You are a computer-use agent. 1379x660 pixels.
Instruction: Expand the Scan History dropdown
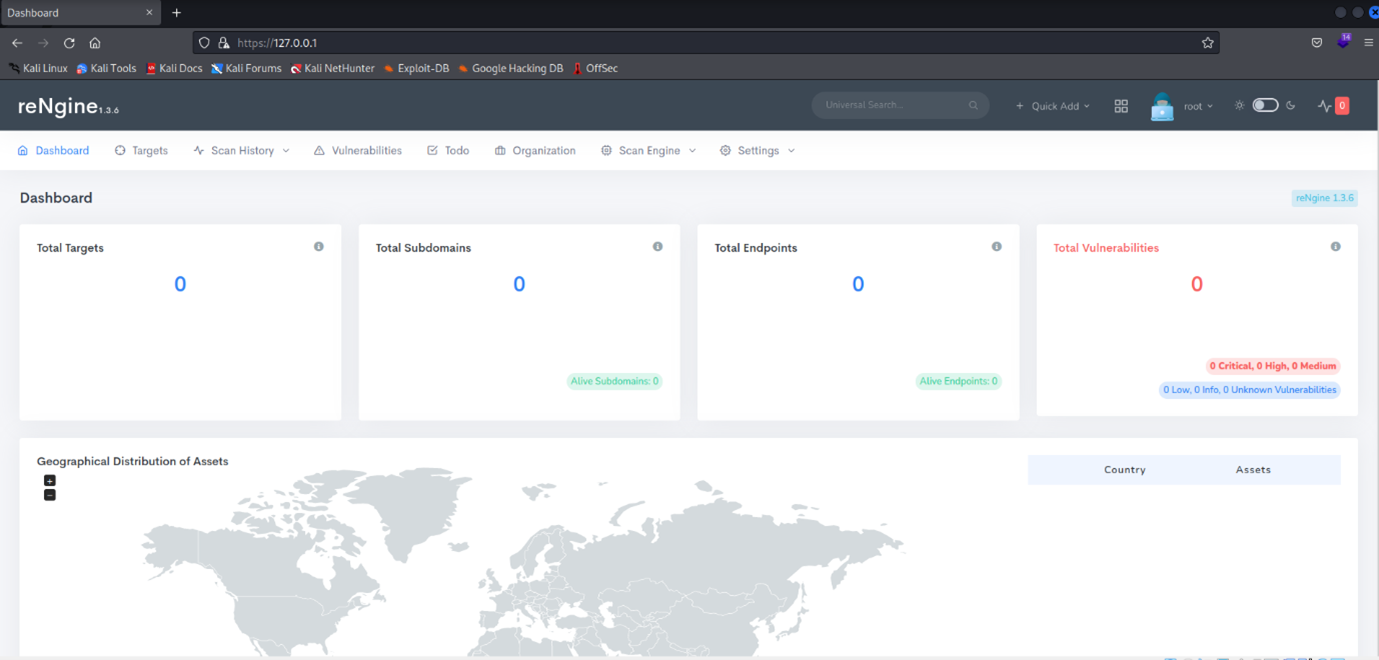(x=241, y=150)
